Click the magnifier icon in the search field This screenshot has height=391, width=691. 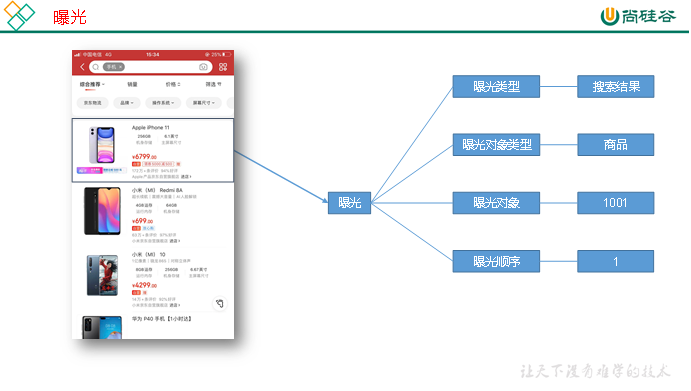coord(96,67)
